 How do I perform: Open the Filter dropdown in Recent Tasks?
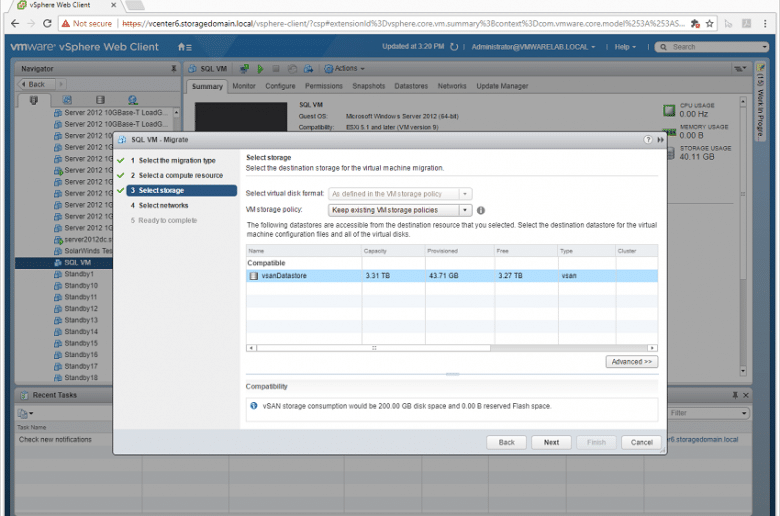(744, 413)
